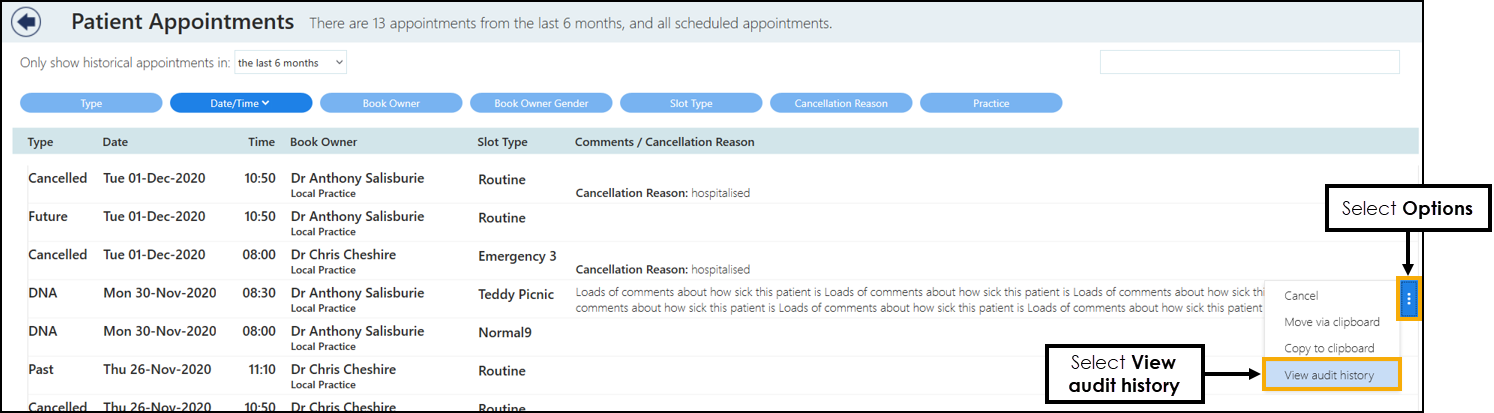1494x413 pixels.
Task: Click the search input field
Action: [1249, 62]
